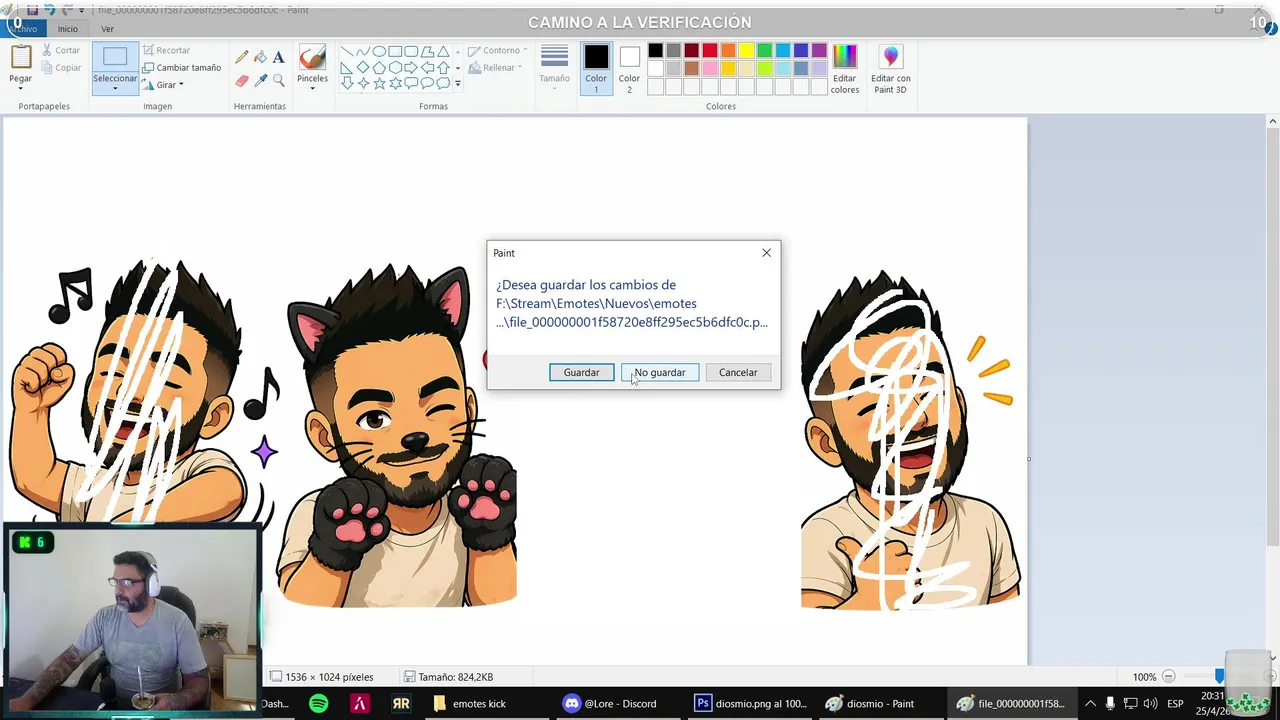The image size is (1280, 720).
Task: Select the triangle shape
Action: point(443,52)
